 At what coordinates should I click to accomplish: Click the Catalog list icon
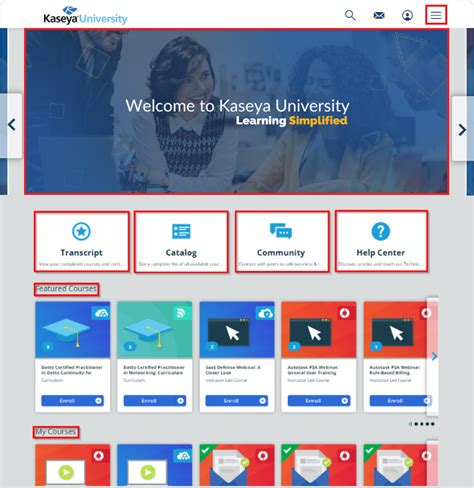[x=181, y=231]
